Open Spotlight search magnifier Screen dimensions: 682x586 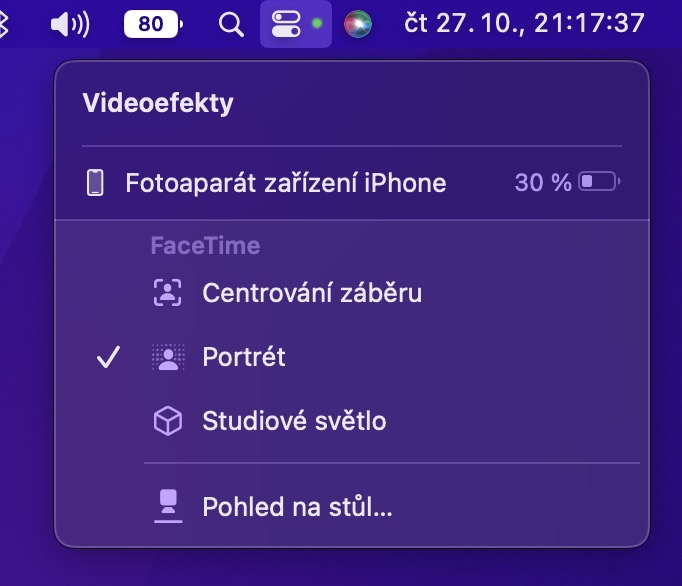(231, 24)
